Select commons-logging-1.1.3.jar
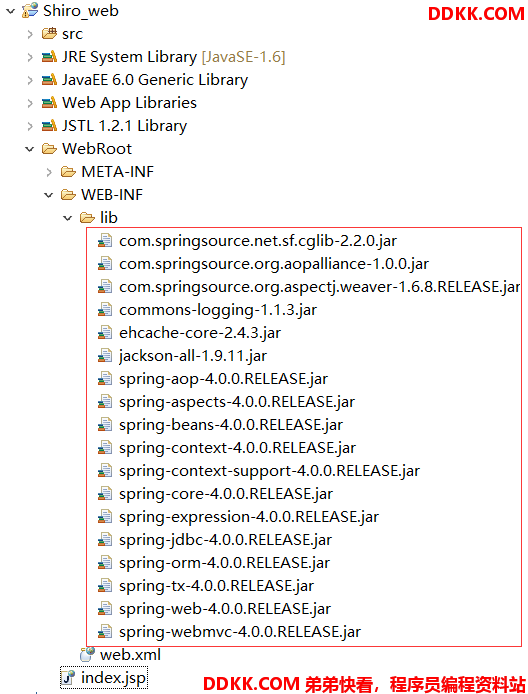 click(218, 310)
